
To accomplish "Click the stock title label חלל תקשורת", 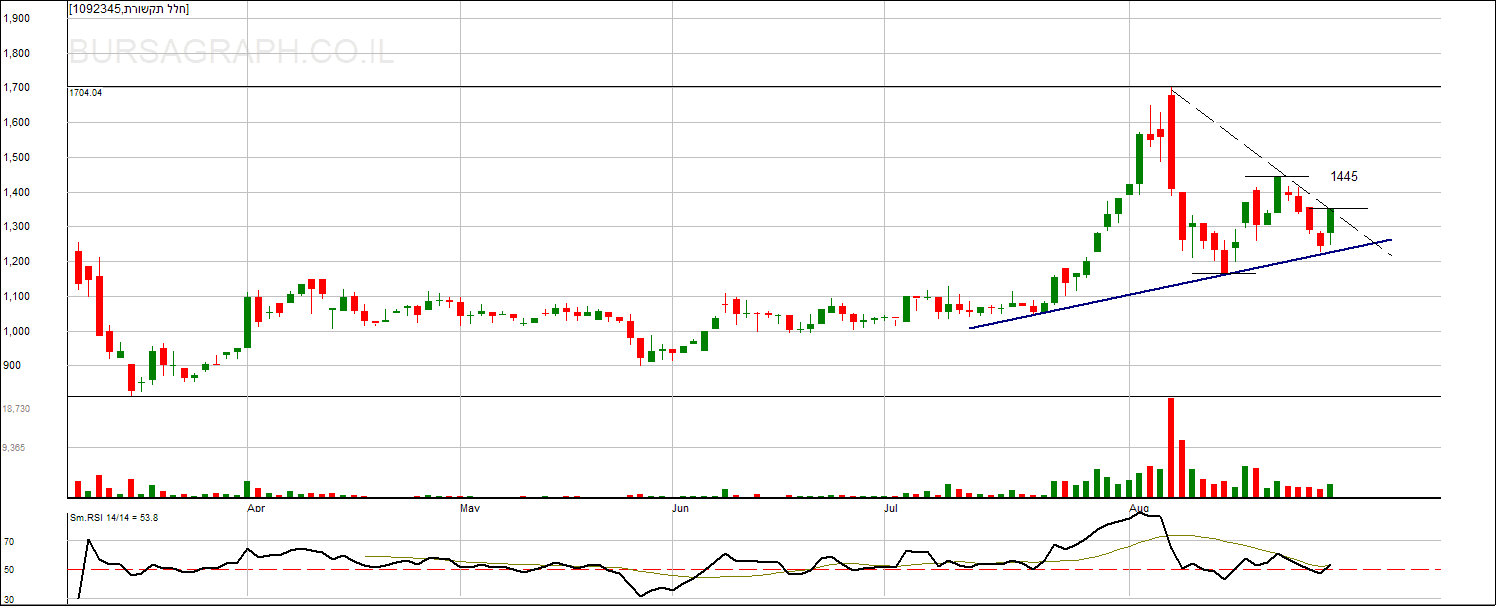I will pyautogui.click(x=128, y=9).
